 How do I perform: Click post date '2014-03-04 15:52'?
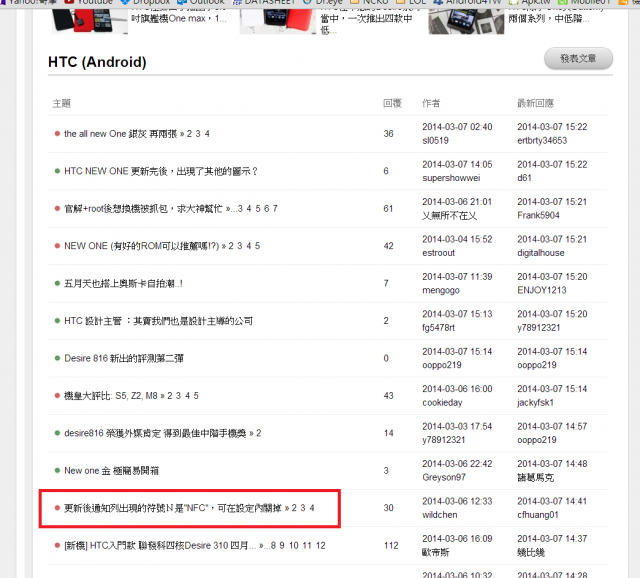tap(457, 239)
